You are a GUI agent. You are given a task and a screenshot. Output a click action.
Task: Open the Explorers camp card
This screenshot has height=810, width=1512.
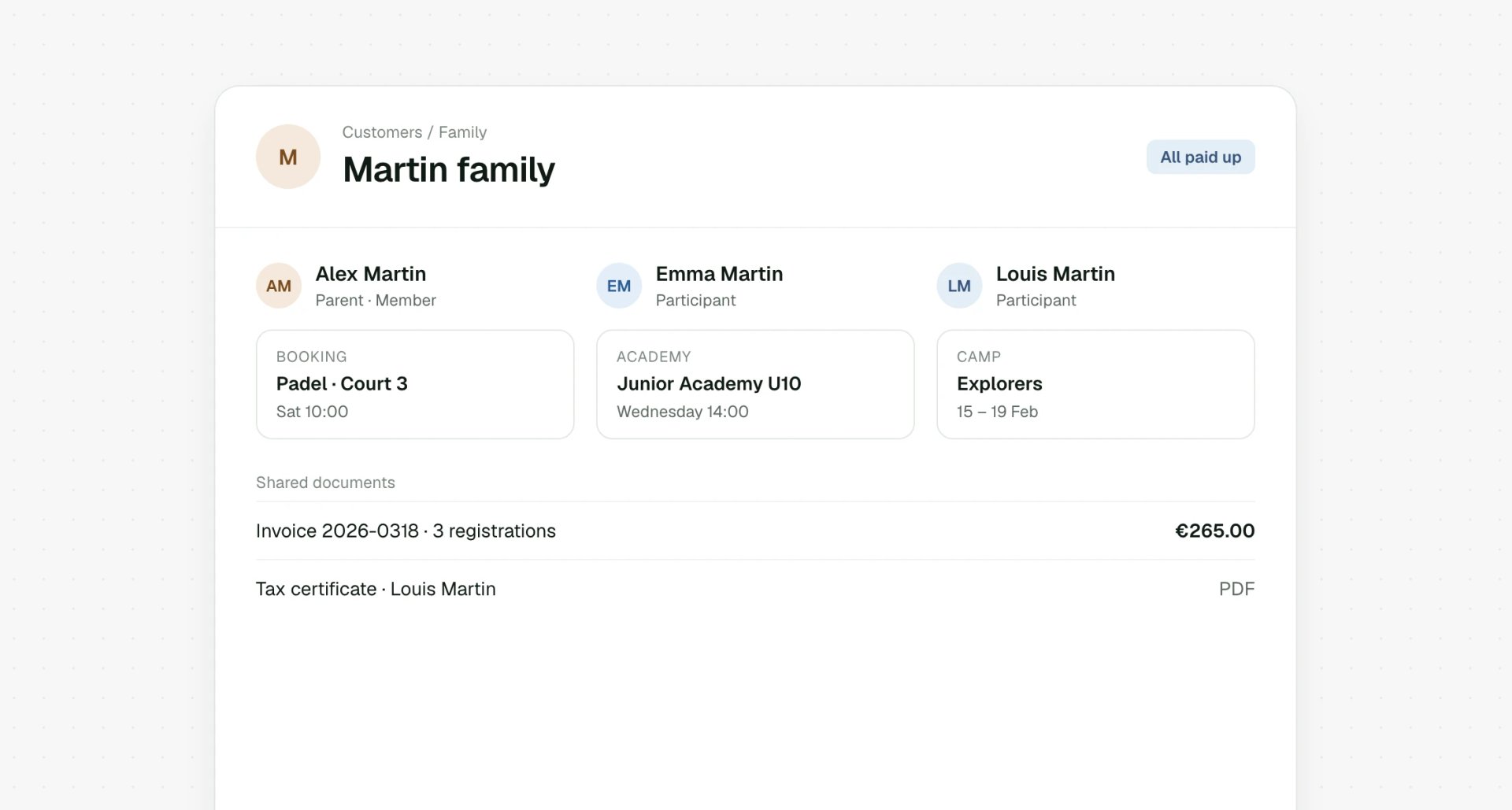pyautogui.click(x=1095, y=384)
